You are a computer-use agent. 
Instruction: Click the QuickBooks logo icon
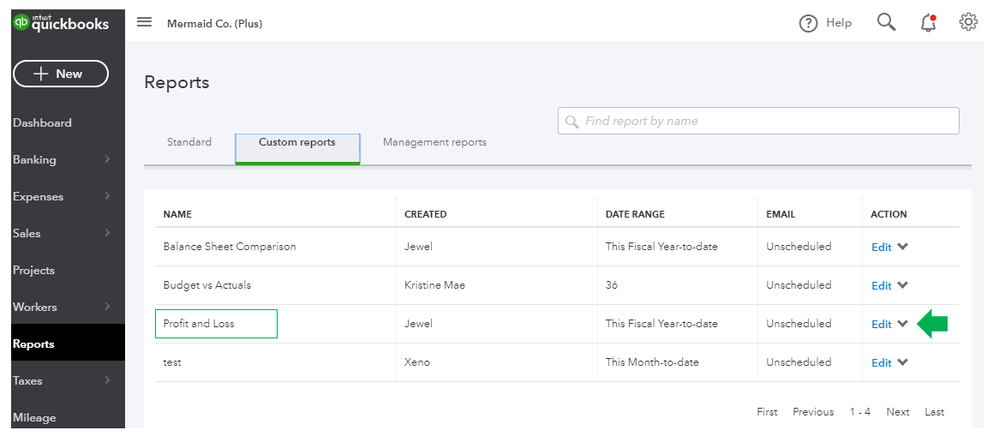click(x=22, y=22)
